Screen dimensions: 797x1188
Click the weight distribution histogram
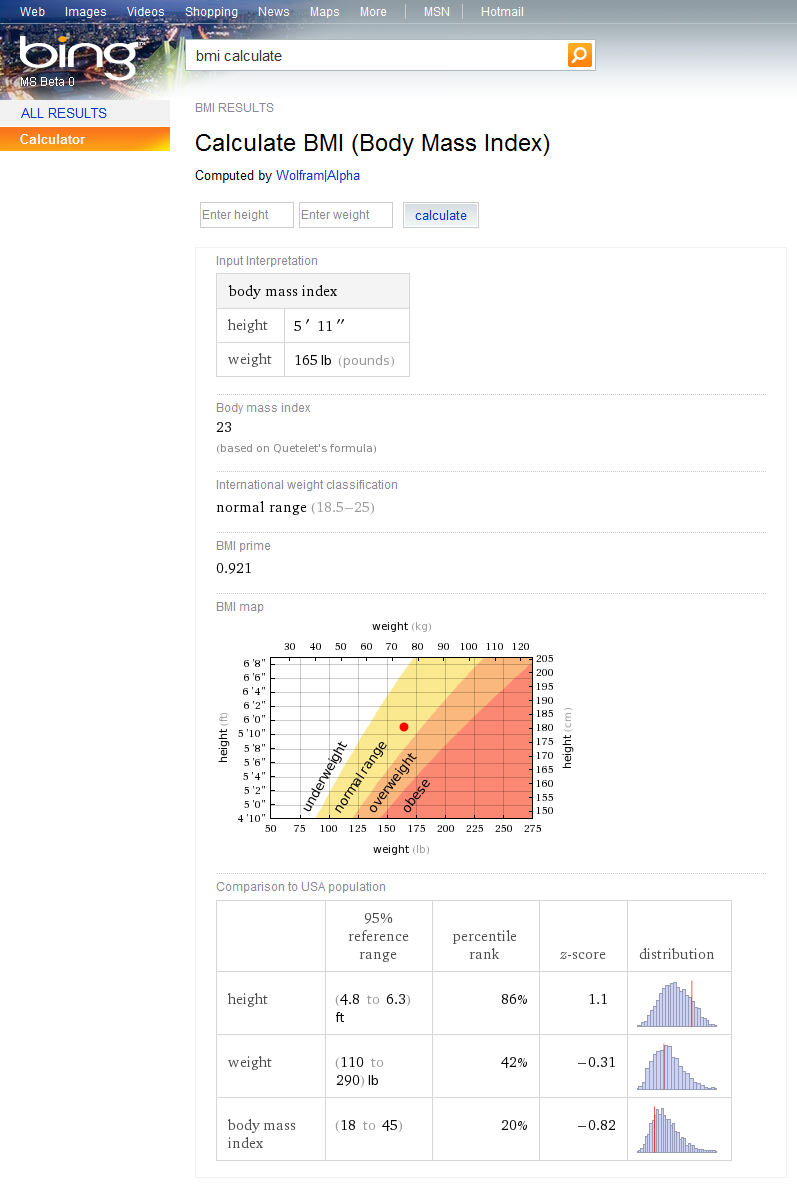coord(677,1068)
